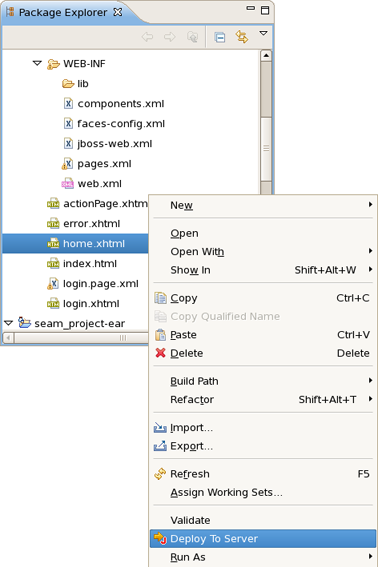This screenshot has width=378, height=567.
Task: Click the Package Explorer tab close icon
Action: [x=118, y=12]
